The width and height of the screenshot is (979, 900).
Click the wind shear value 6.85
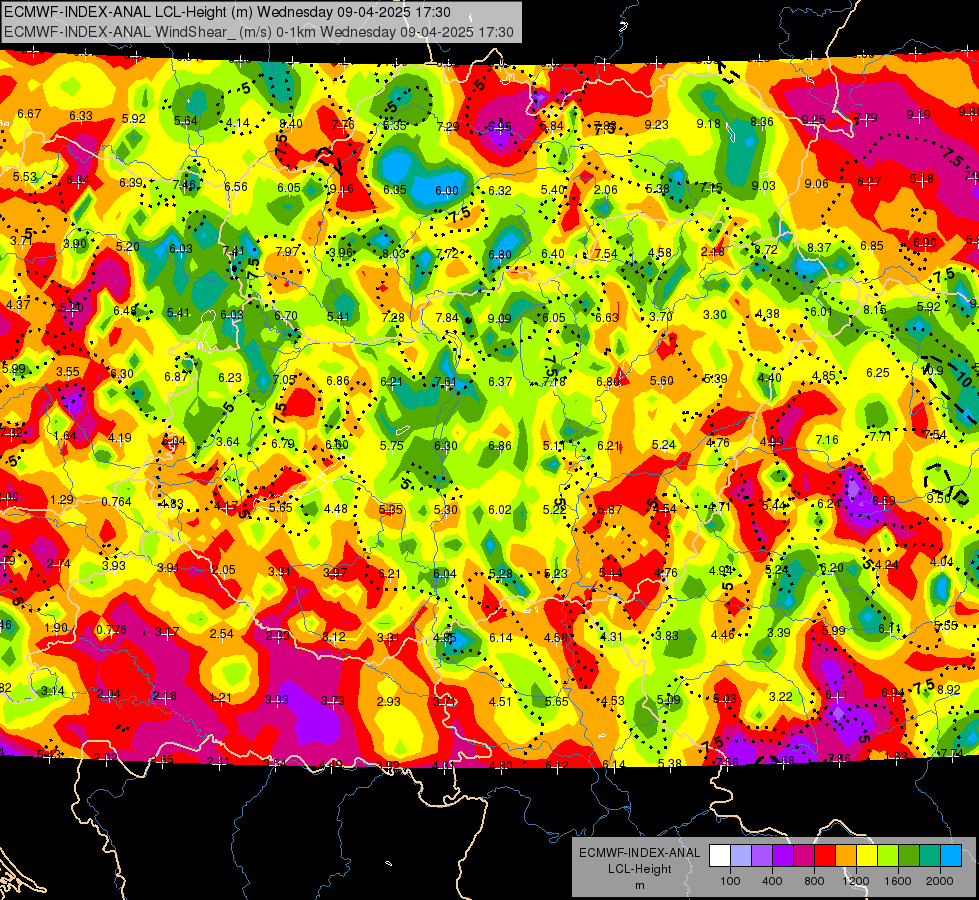tap(872, 246)
